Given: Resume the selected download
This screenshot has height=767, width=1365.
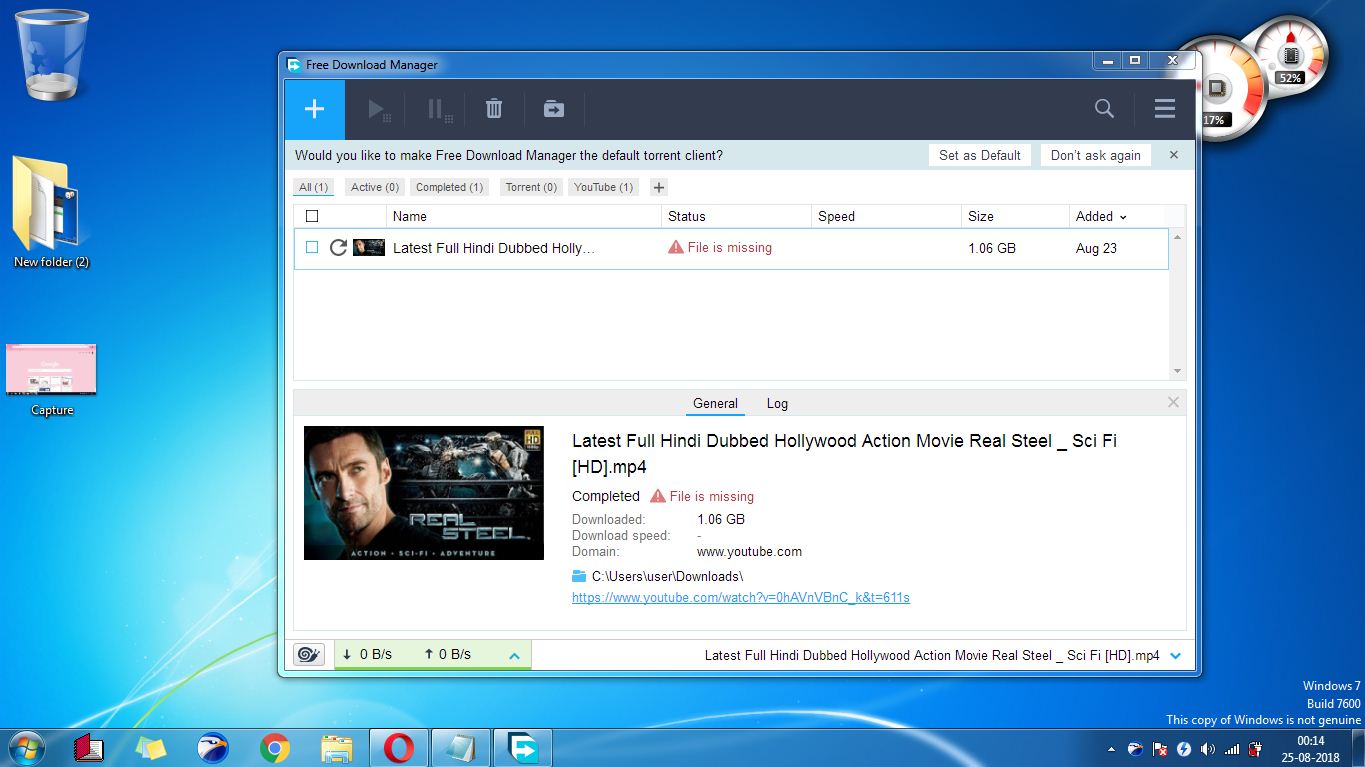Looking at the screenshot, I should (x=377, y=108).
